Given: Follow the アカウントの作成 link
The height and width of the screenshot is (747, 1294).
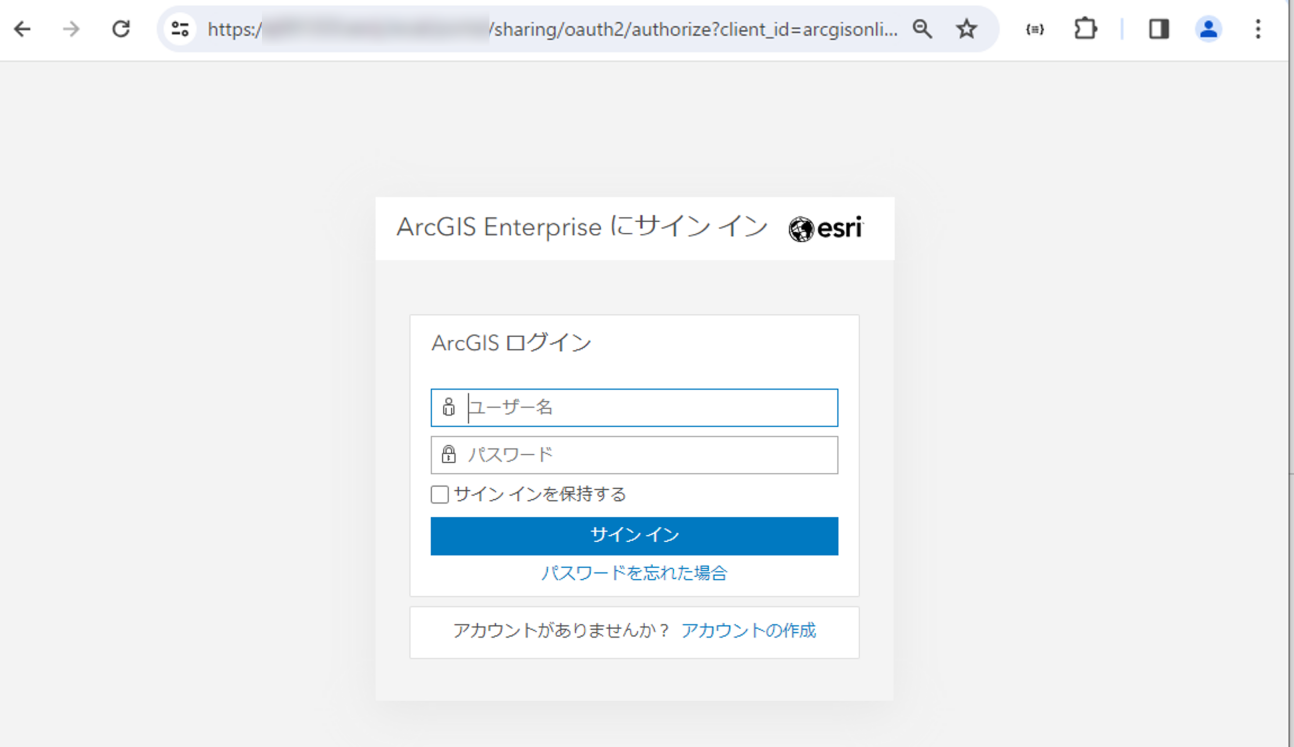Looking at the screenshot, I should 748,631.
